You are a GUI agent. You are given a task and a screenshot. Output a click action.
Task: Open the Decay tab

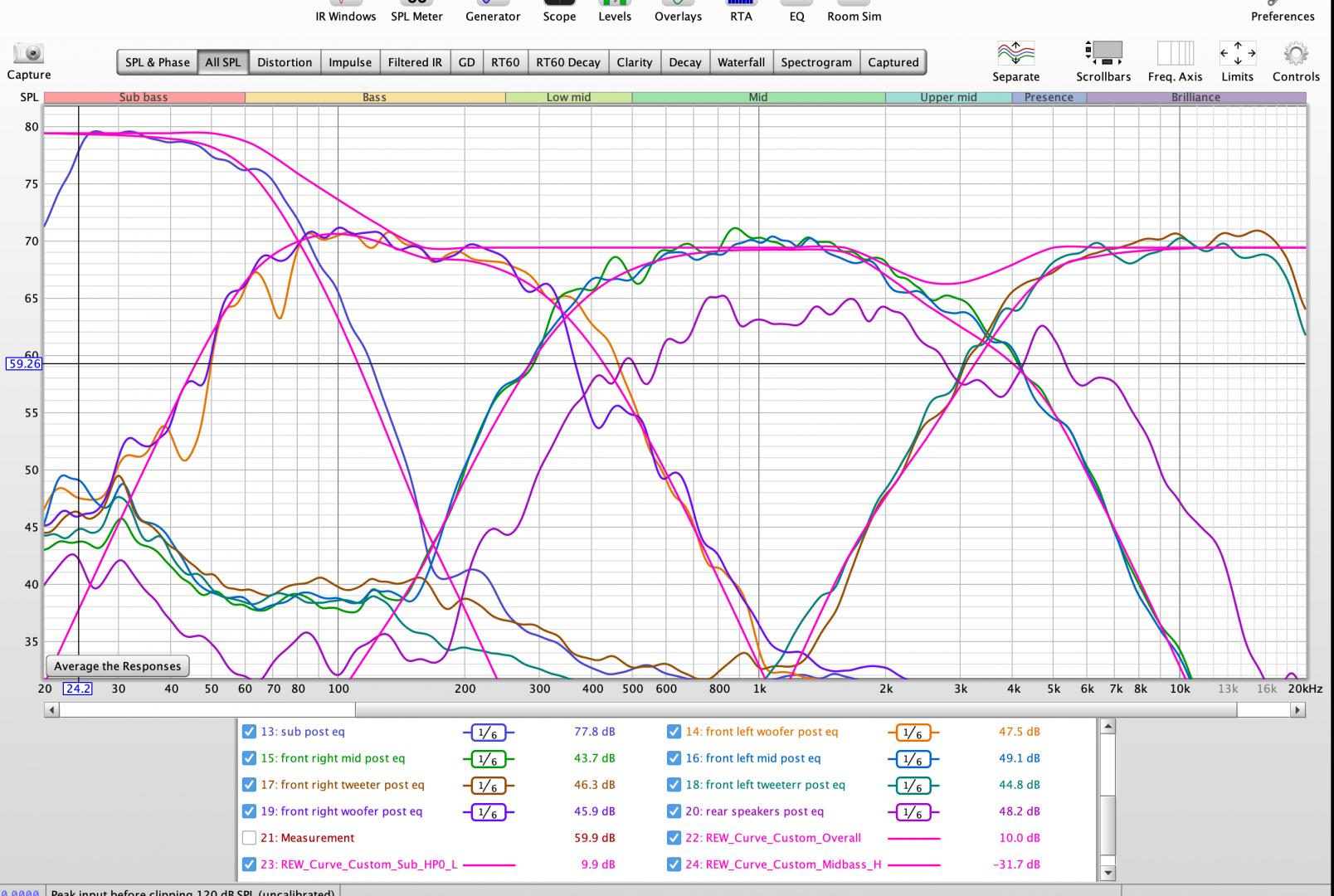click(685, 62)
